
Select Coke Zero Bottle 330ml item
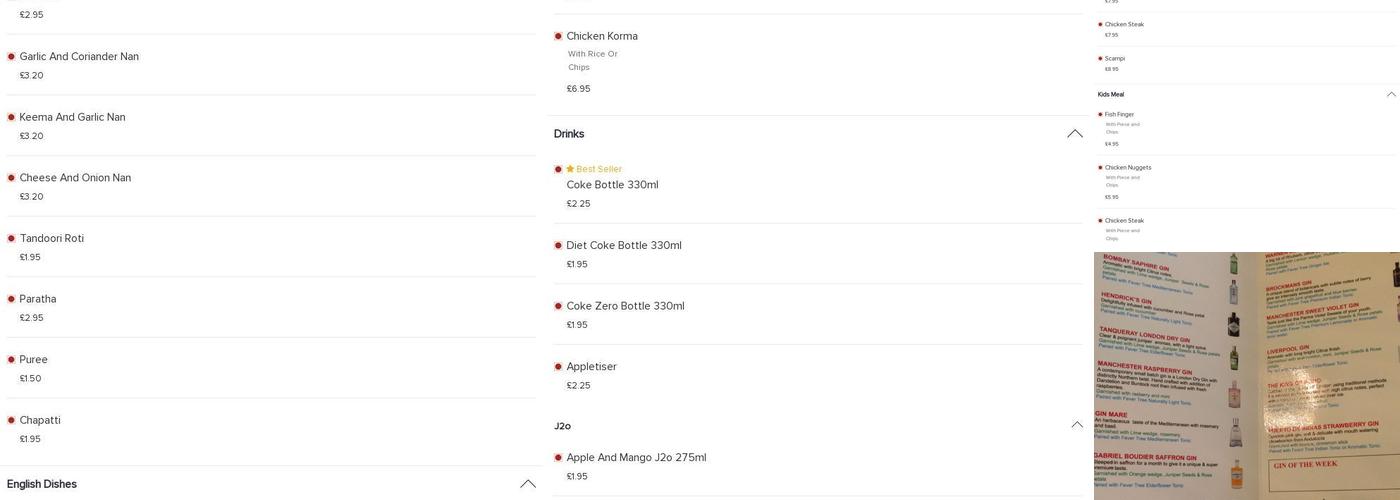click(x=625, y=306)
